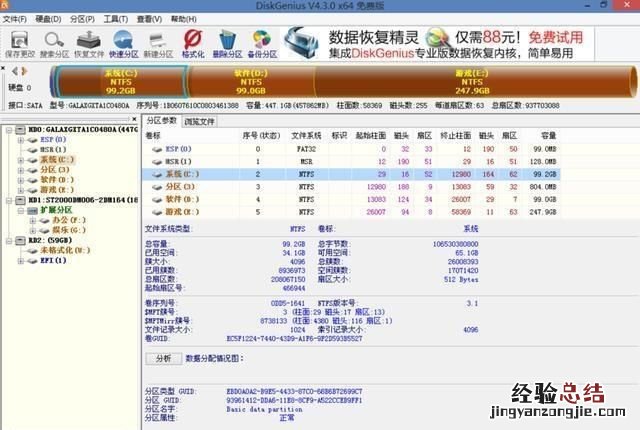The width and height of the screenshot is (640, 430).
Task: Collapse the 扩展分区 tree node
Action: (x=20, y=211)
